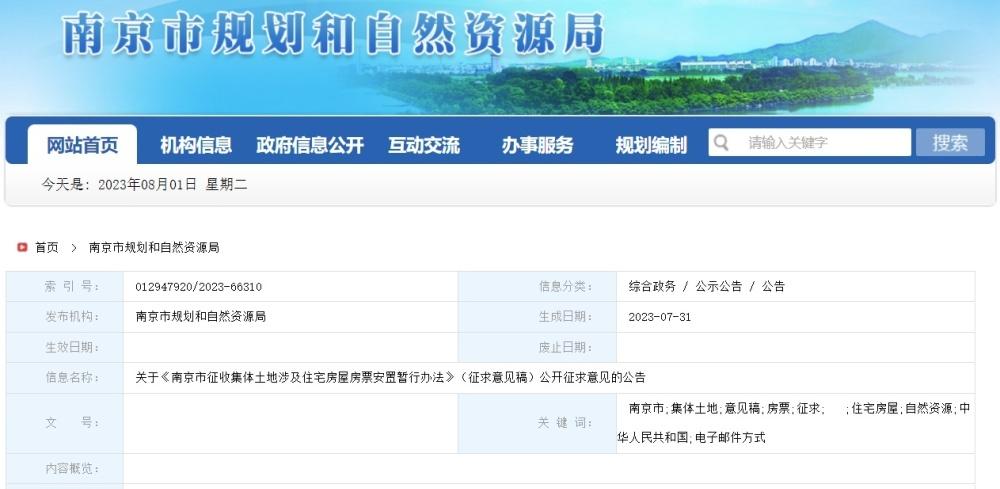Click the search magnifier icon
Image resolution: width=1000 pixels, height=489 pixels.
point(721,142)
